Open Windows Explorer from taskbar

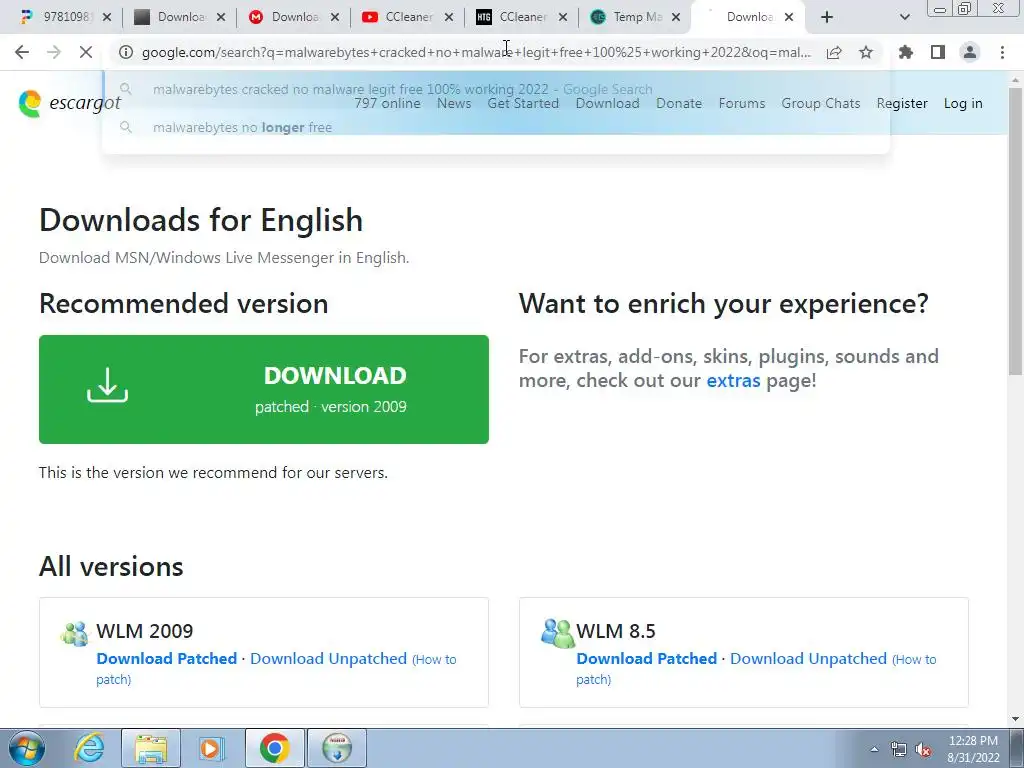(152, 748)
